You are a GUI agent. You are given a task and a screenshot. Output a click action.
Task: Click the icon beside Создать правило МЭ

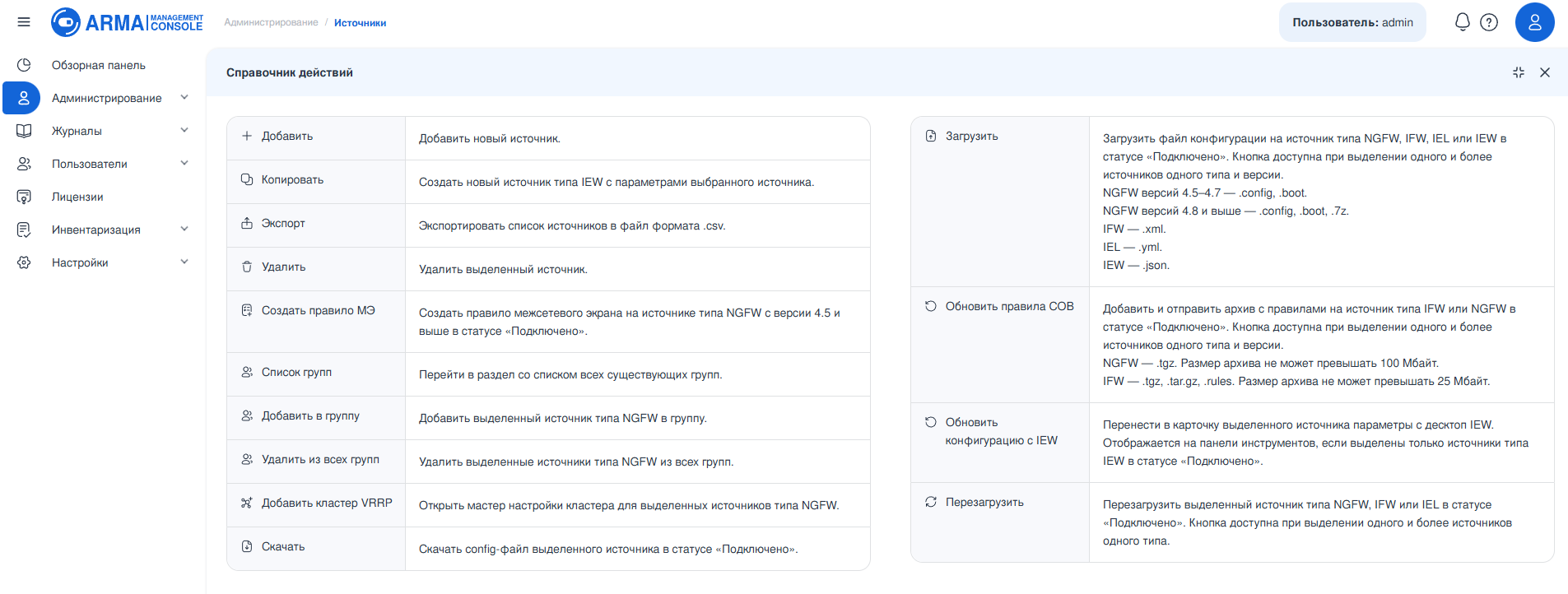[x=247, y=310]
